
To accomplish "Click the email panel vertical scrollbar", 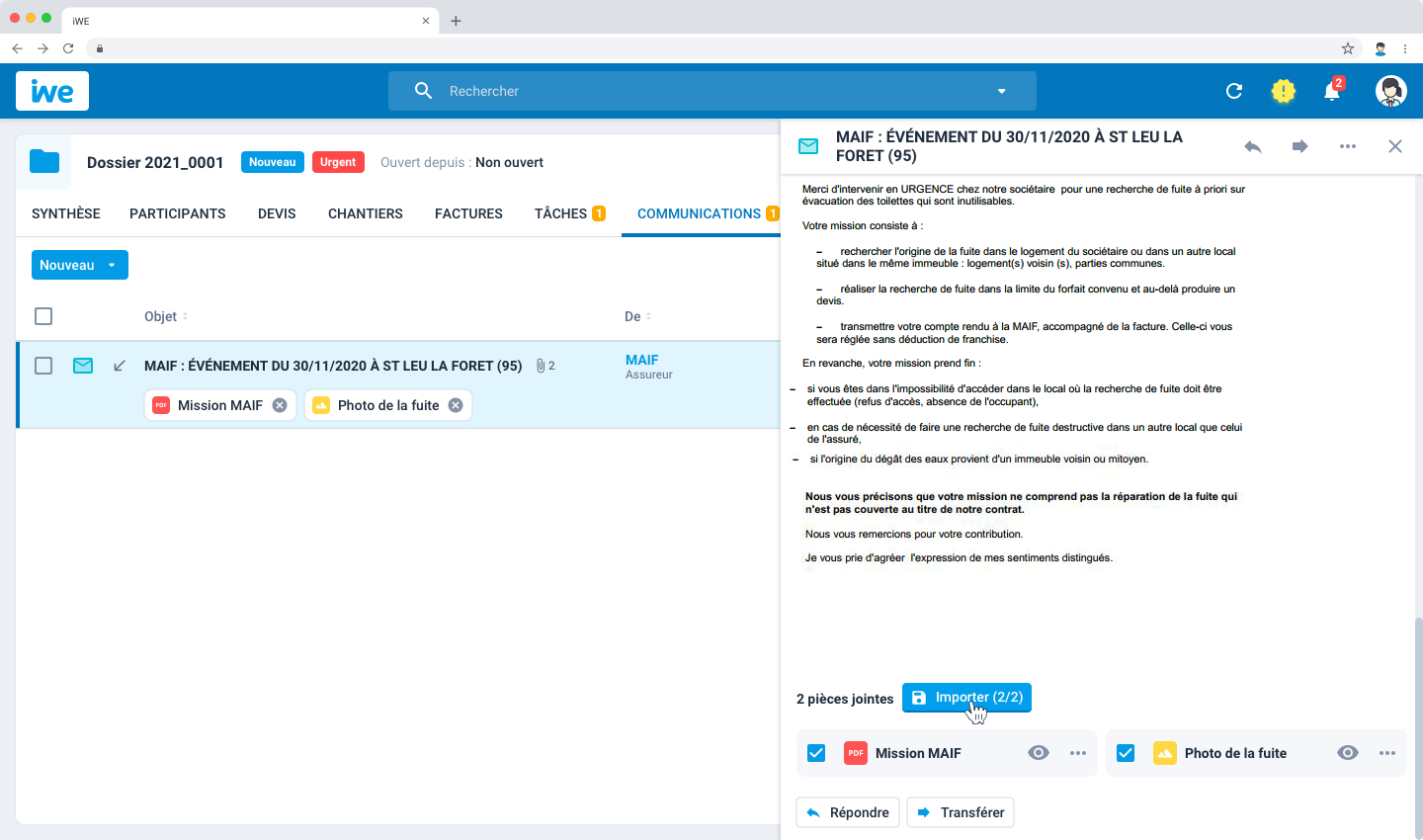I will point(1418,726).
